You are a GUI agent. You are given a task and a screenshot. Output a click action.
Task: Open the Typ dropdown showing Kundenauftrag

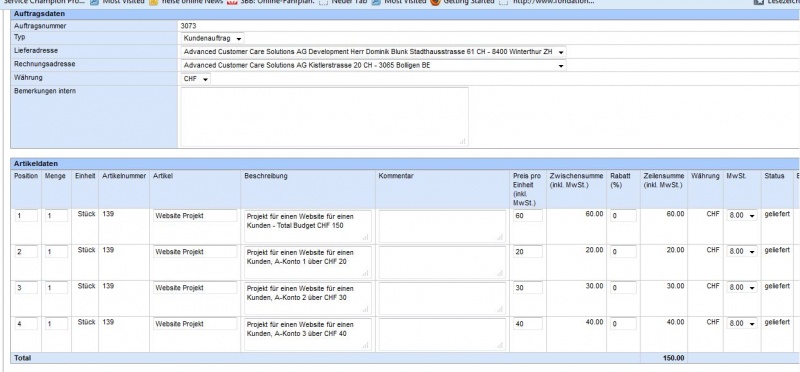pyautogui.click(x=213, y=38)
